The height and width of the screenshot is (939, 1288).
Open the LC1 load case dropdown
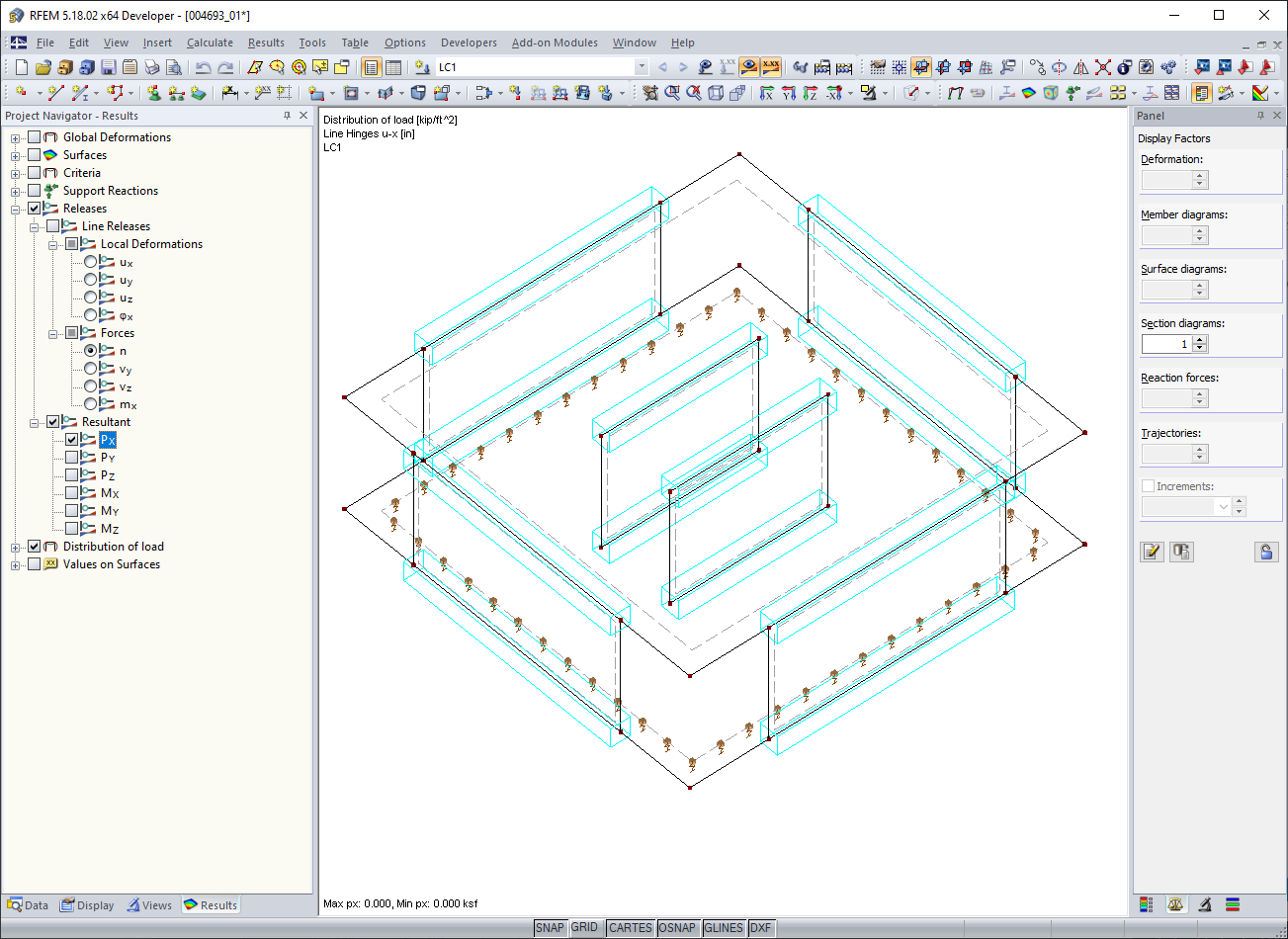pos(641,67)
